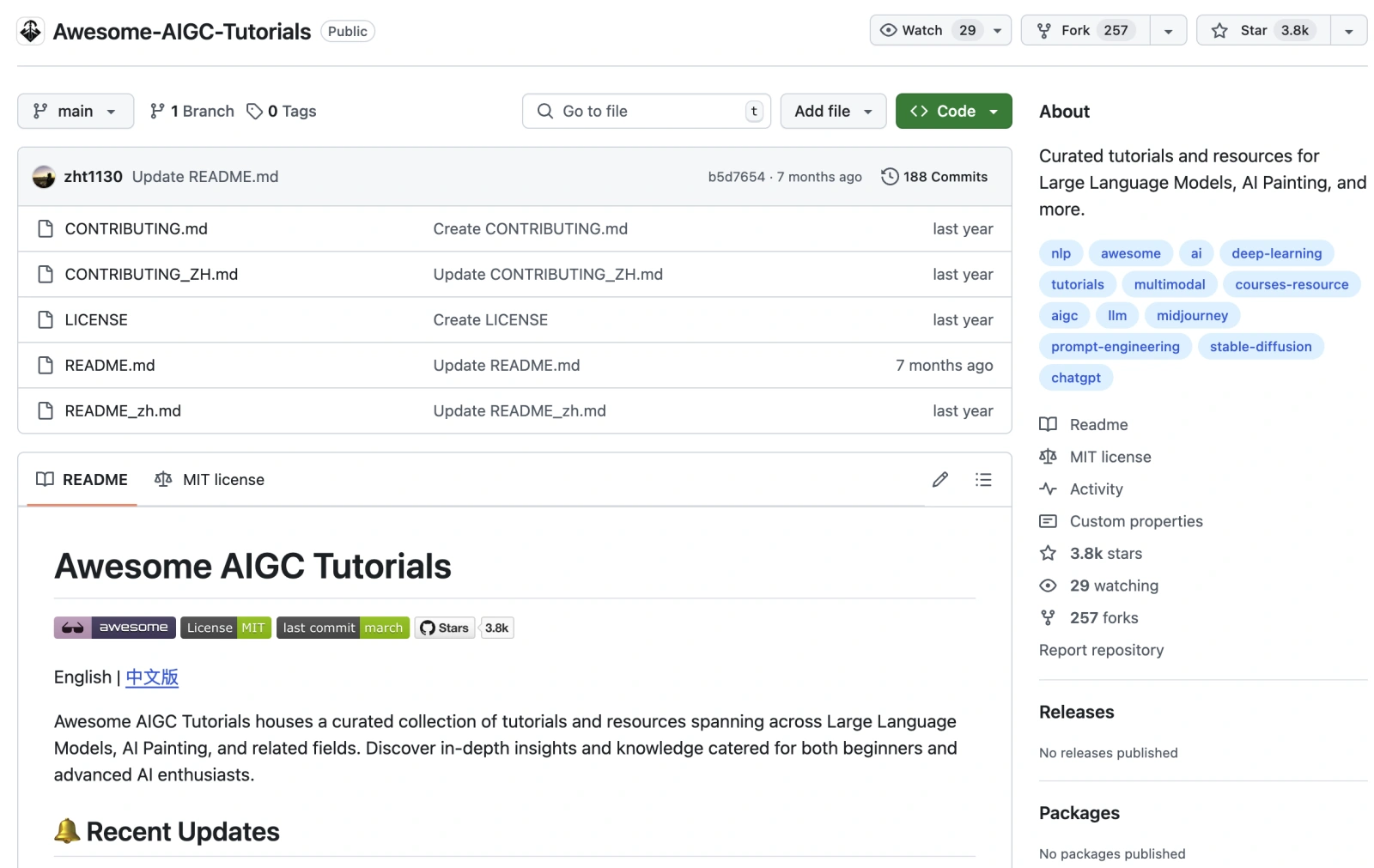Click the repository owner avatar logo
This screenshot has width=1374, height=868.
tap(31, 31)
